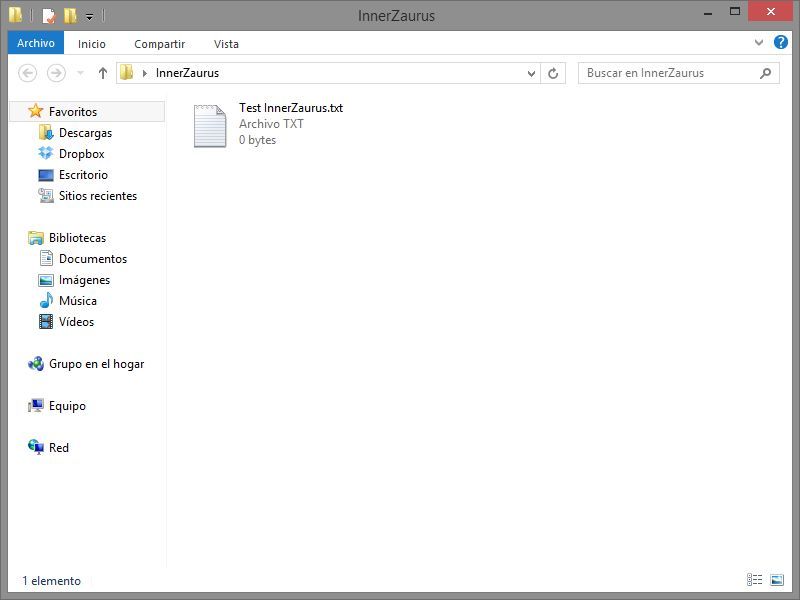Click the Vídeos film icon
This screenshot has width=800, height=600.
coord(46,321)
